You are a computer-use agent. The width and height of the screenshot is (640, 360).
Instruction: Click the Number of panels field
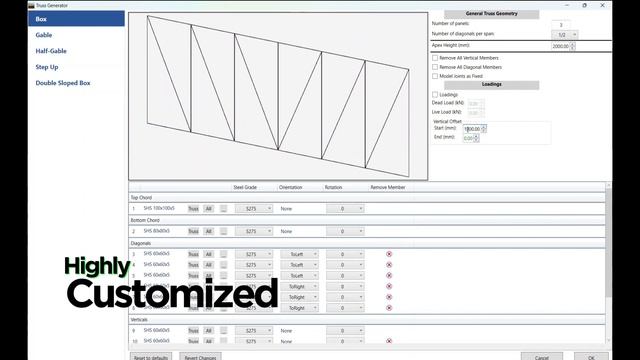click(x=561, y=24)
